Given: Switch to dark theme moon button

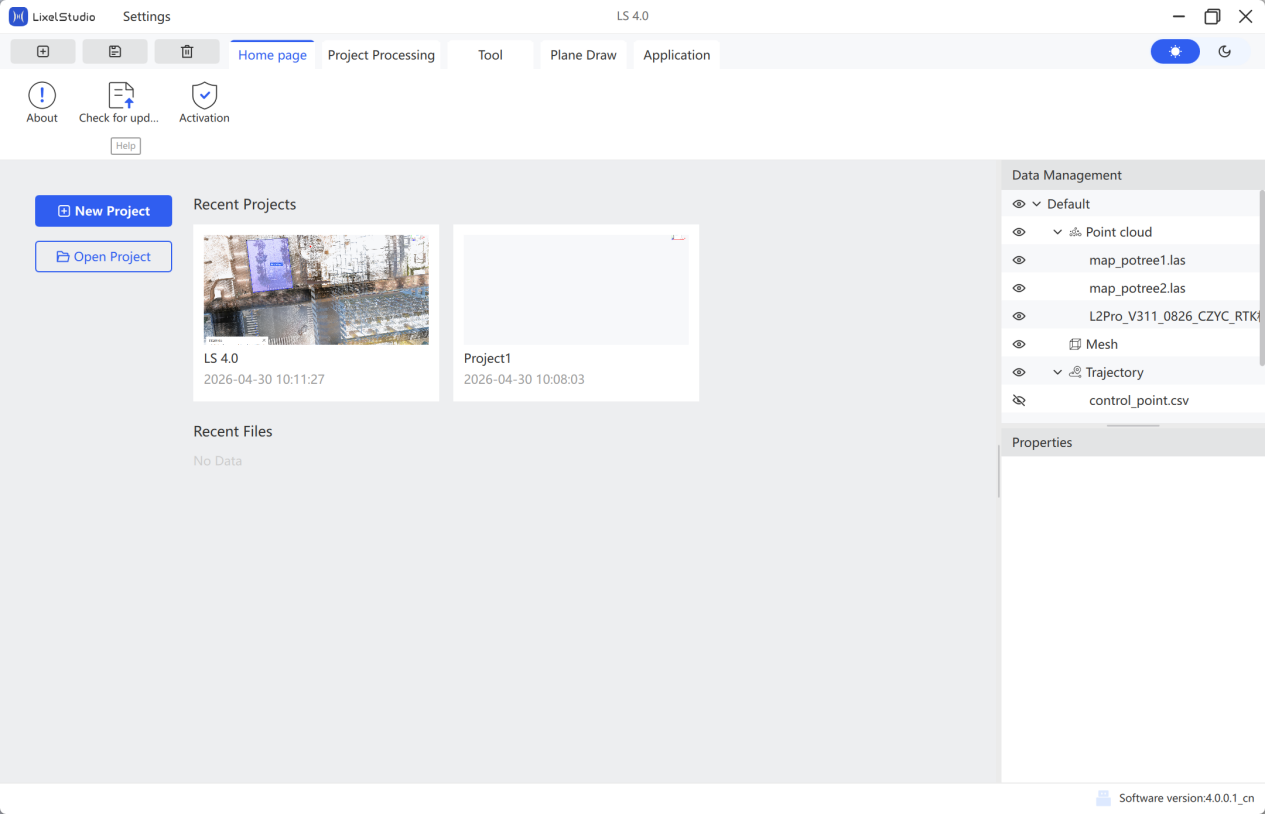Looking at the screenshot, I should point(1225,51).
